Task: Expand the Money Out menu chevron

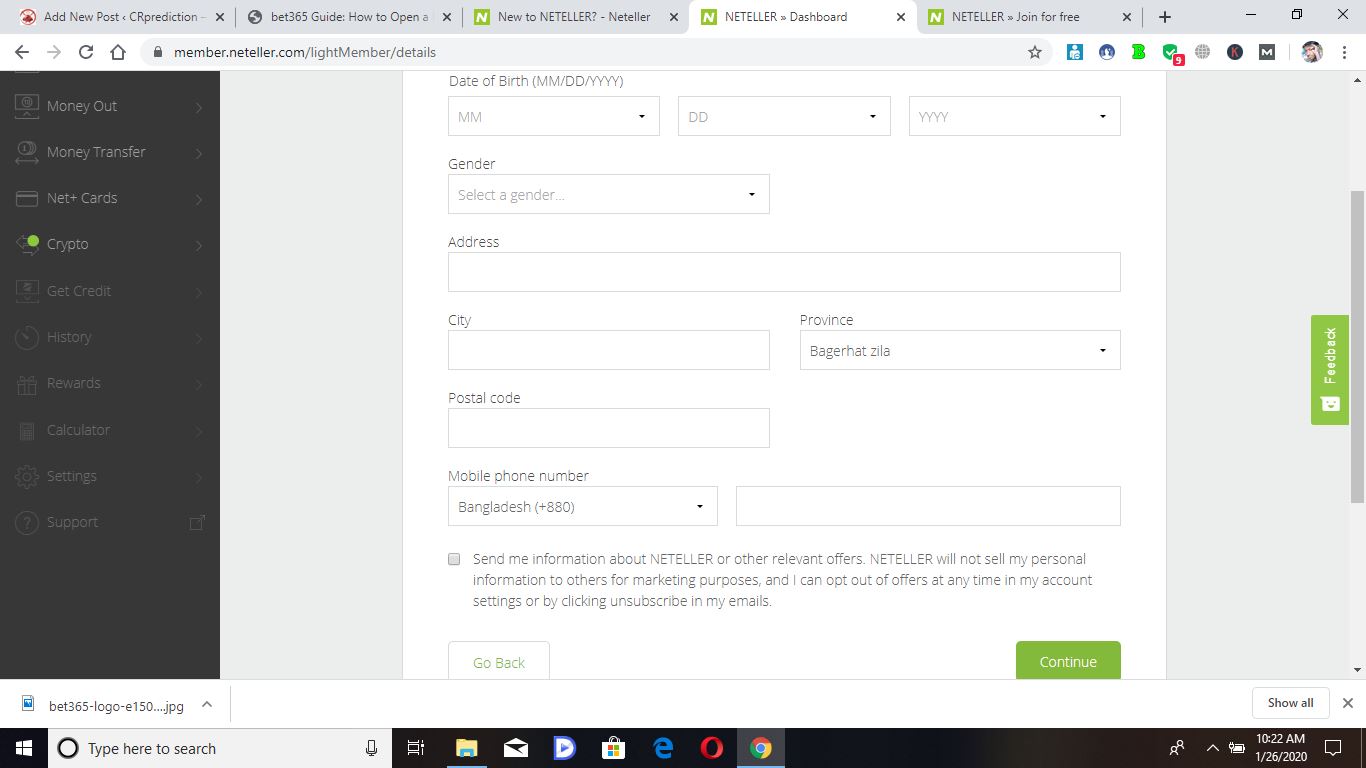Action: pos(199,107)
